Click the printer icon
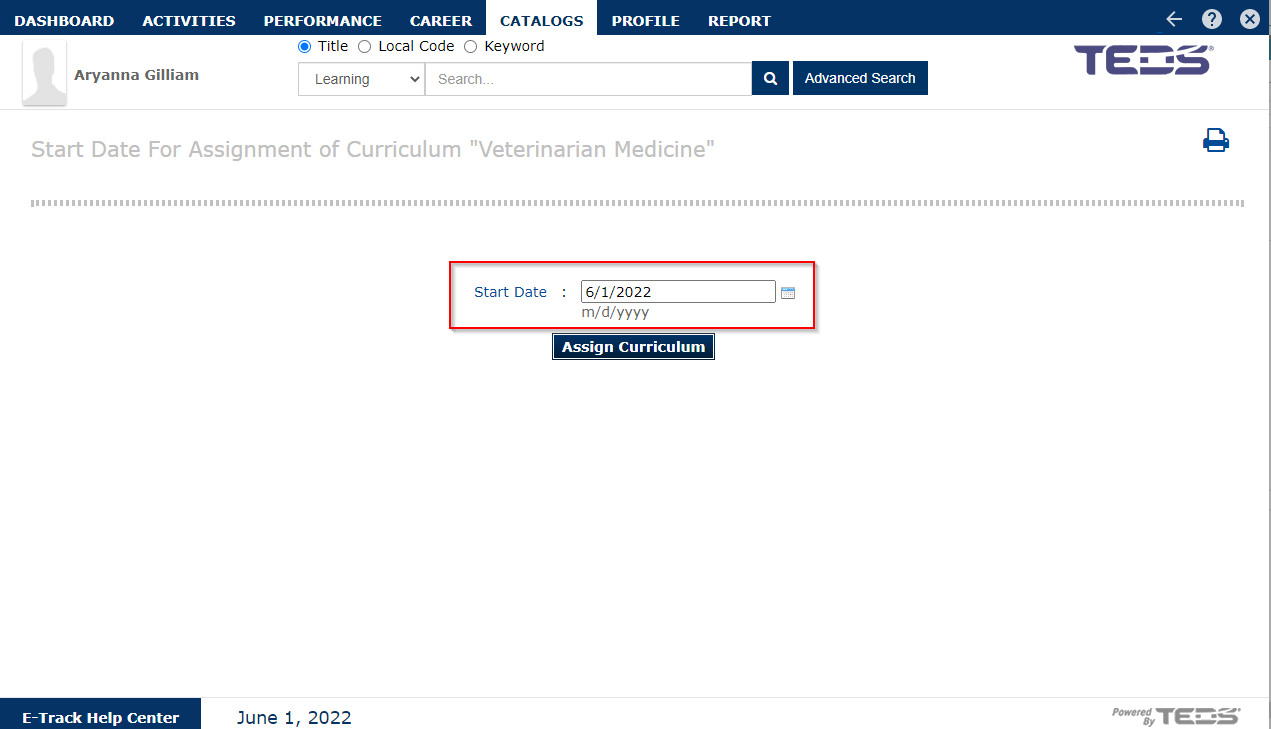Image resolution: width=1271 pixels, height=729 pixels. [1216, 141]
